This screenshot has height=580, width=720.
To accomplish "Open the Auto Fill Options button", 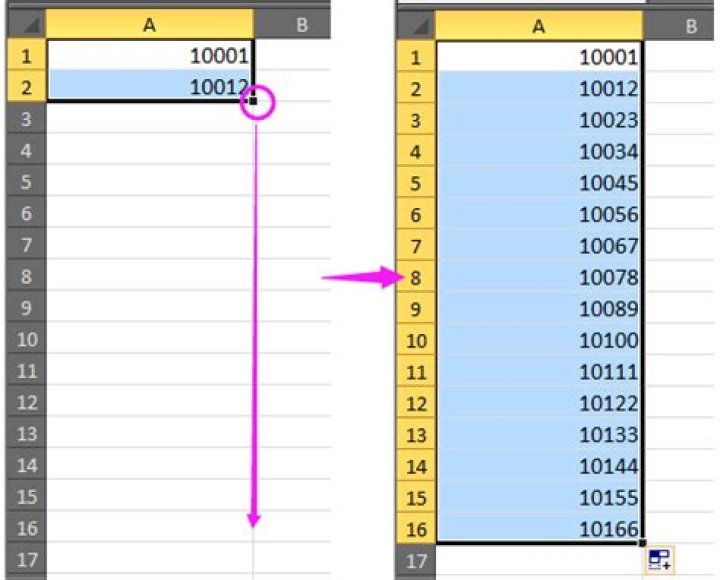I will [660, 560].
